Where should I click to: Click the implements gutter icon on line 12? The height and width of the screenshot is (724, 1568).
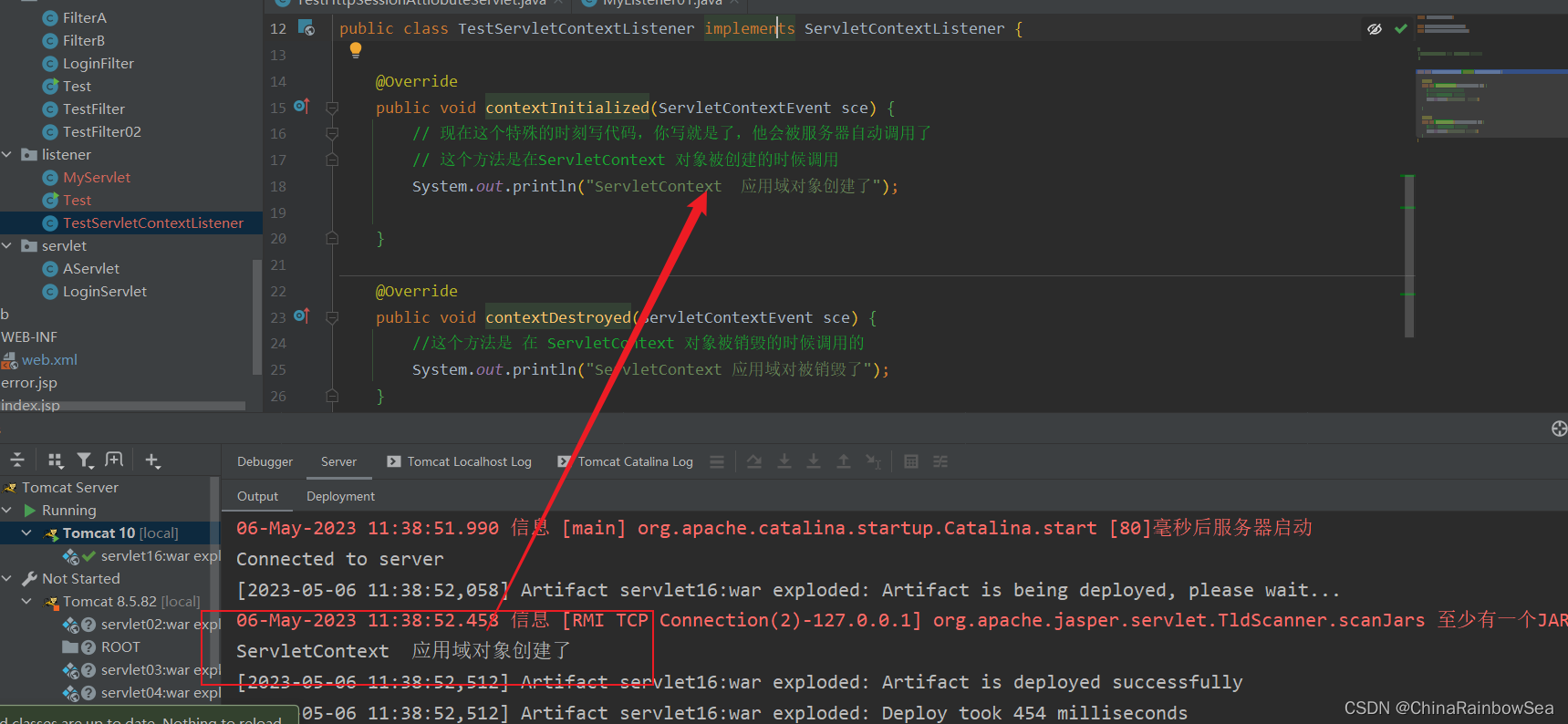pos(306,28)
